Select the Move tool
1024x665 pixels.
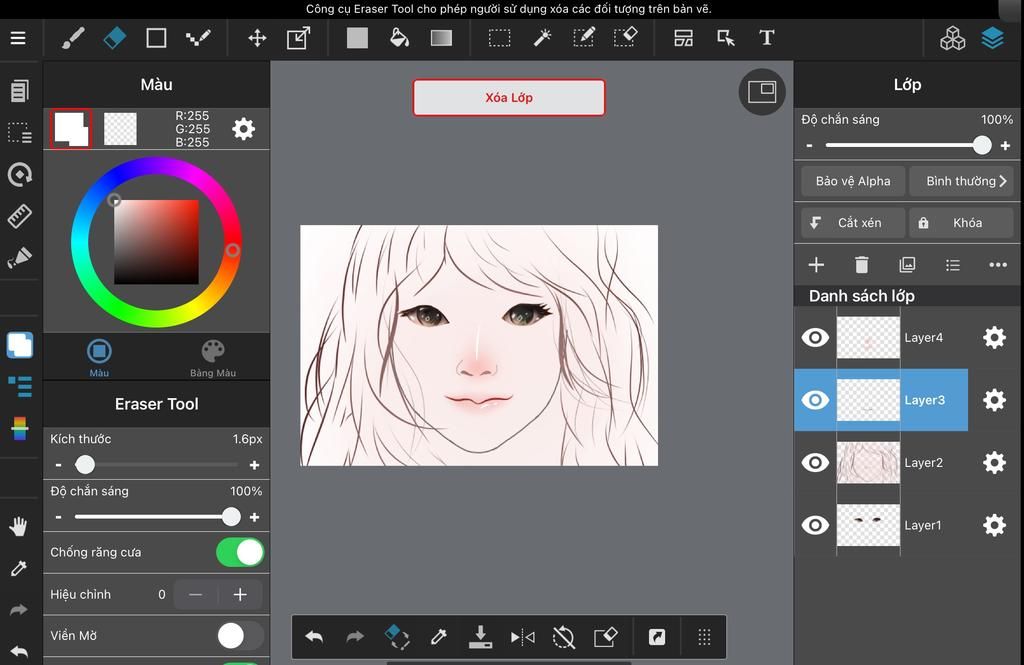tap(257, 38)
